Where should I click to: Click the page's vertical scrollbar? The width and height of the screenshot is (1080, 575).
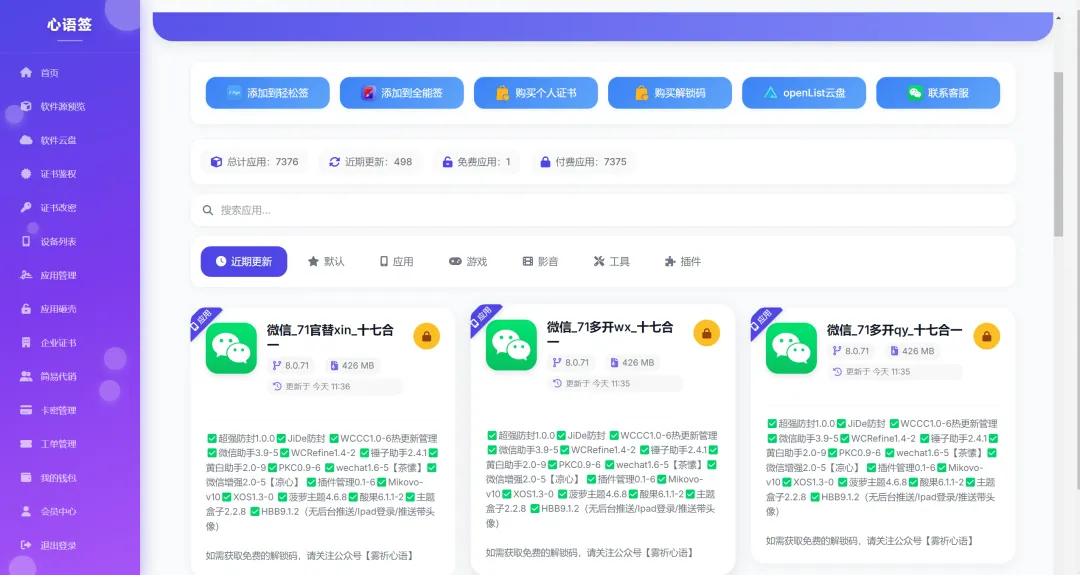(1059, 153)
